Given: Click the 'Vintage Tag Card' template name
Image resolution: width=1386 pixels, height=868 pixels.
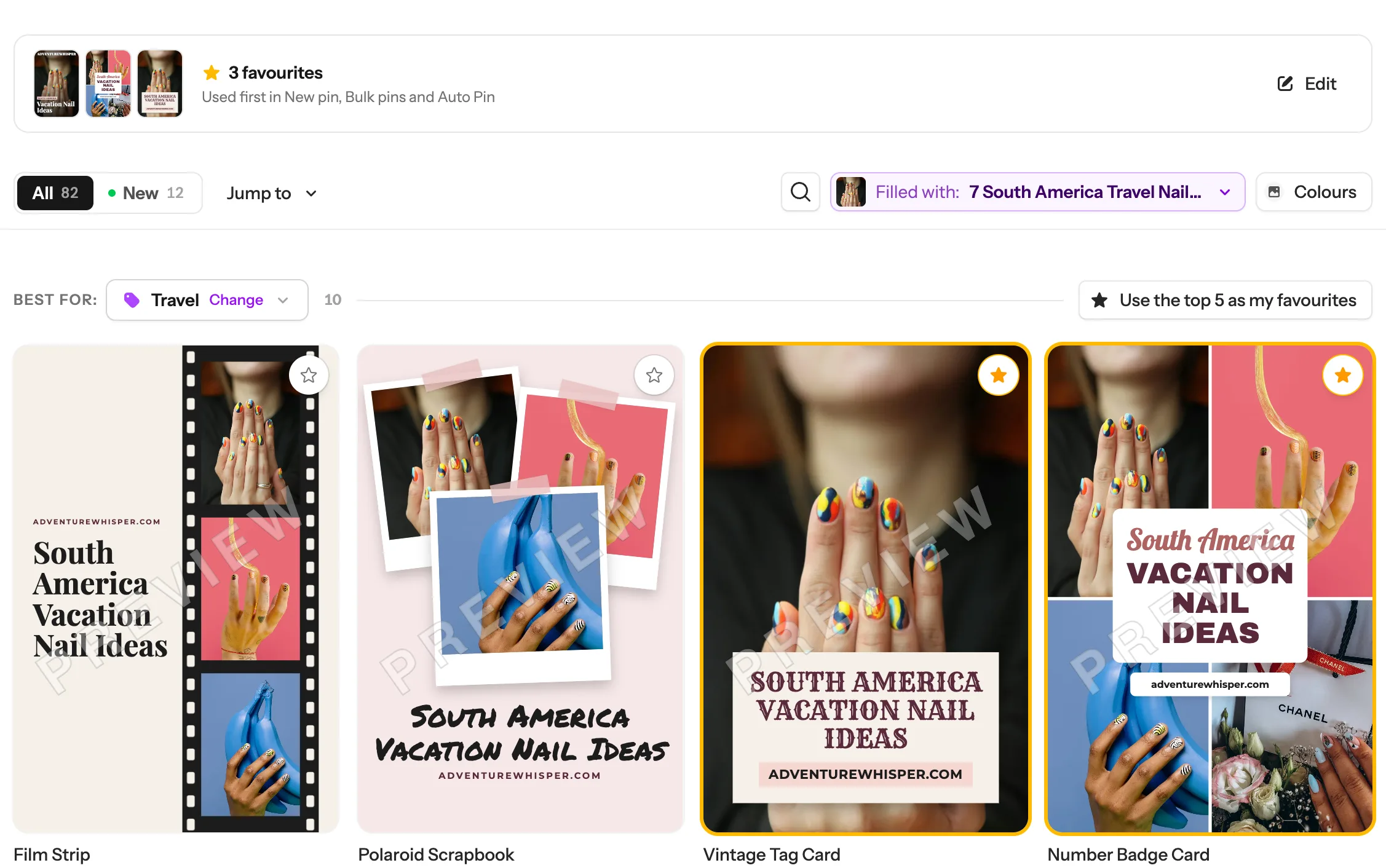Looking at the screenshot, I should click(772, 854).
